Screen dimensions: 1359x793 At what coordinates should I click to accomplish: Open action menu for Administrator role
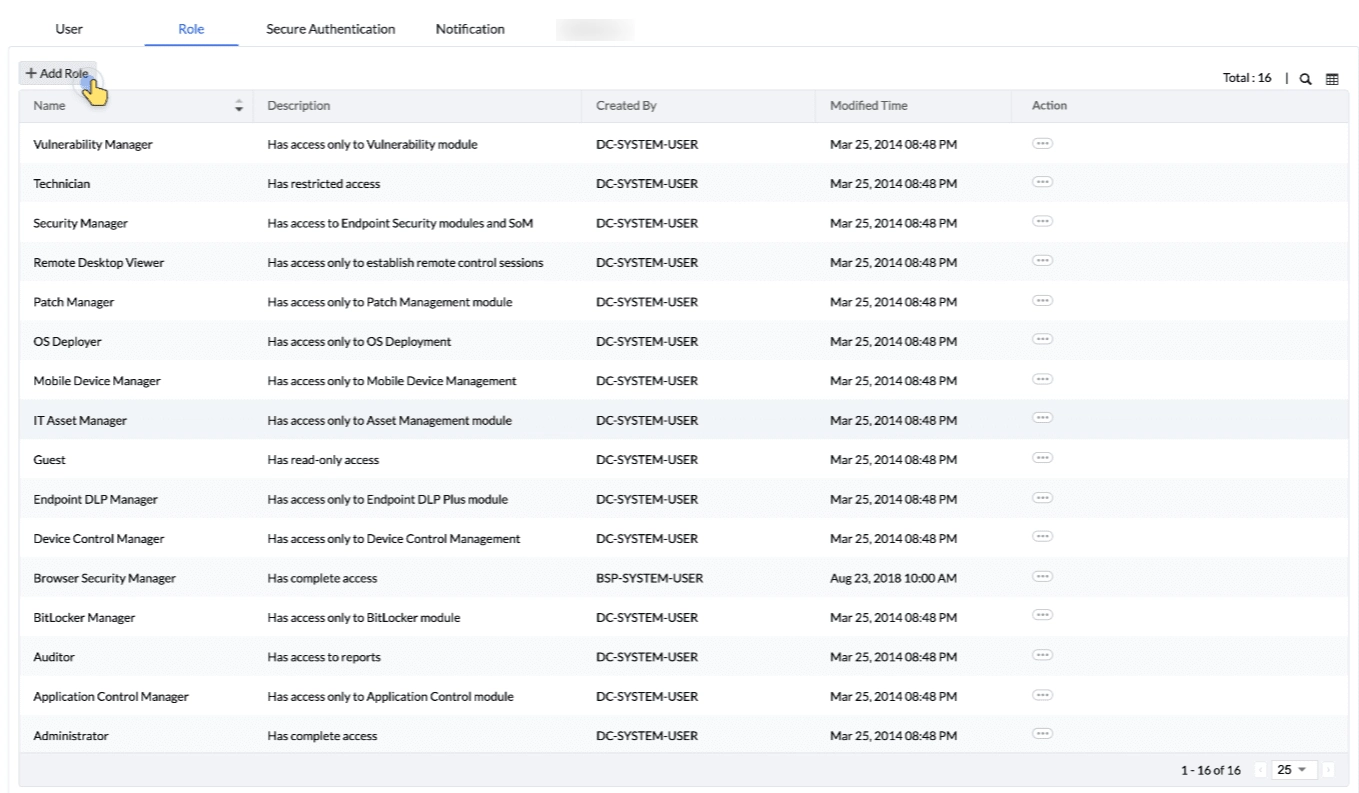click(x=1043, y=735)
